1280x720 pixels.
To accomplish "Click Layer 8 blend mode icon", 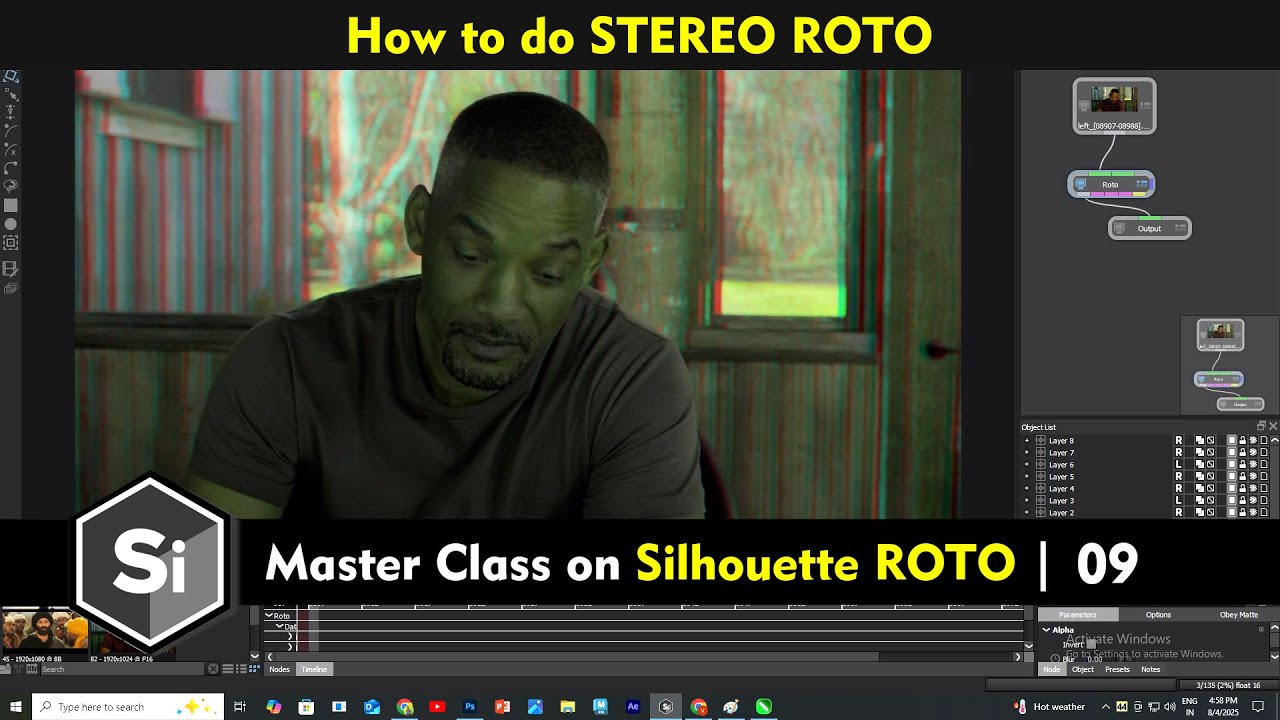I will pos(1200,440).
